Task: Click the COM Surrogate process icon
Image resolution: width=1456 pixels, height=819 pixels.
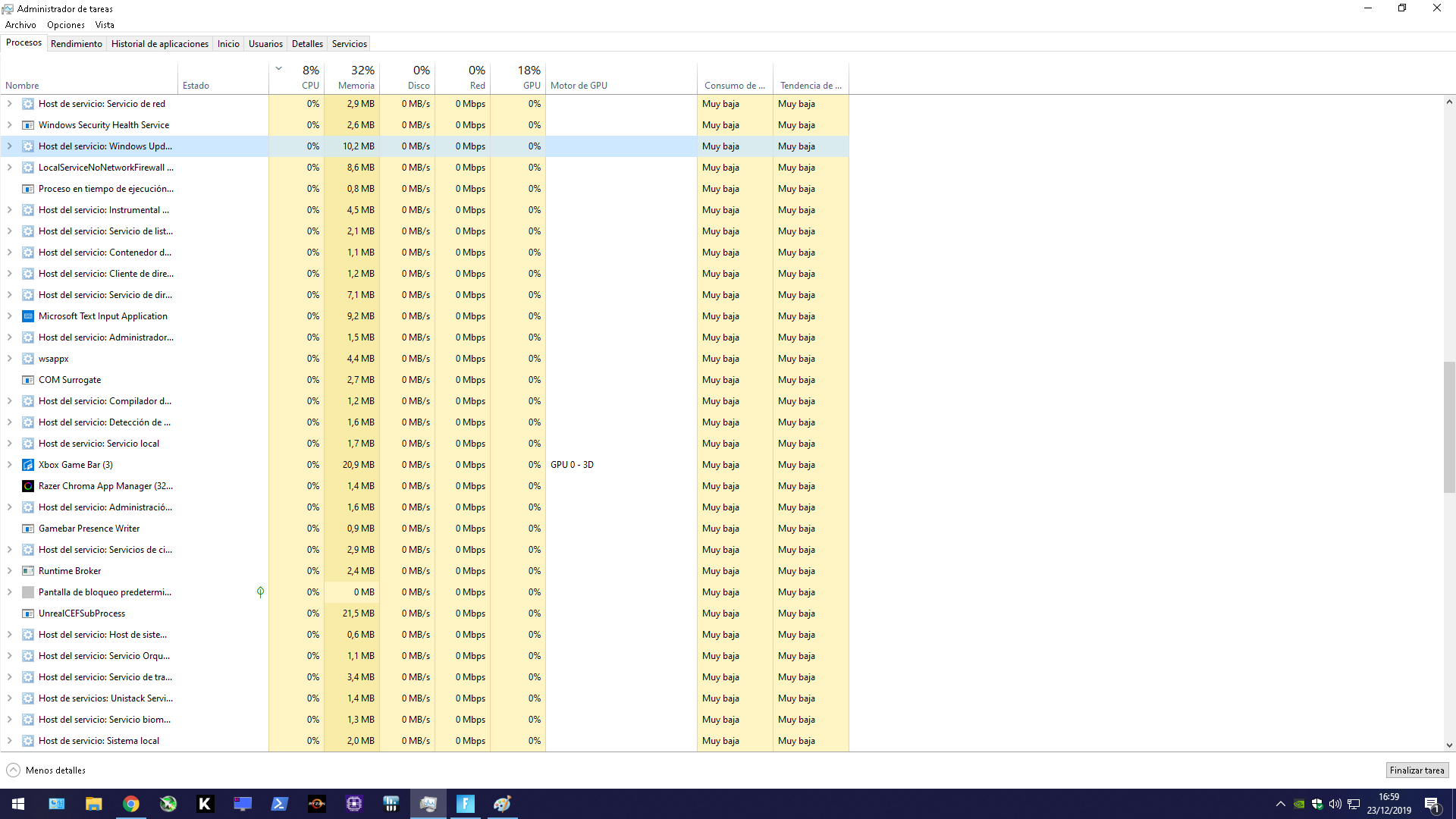Action: click(28, 380)
